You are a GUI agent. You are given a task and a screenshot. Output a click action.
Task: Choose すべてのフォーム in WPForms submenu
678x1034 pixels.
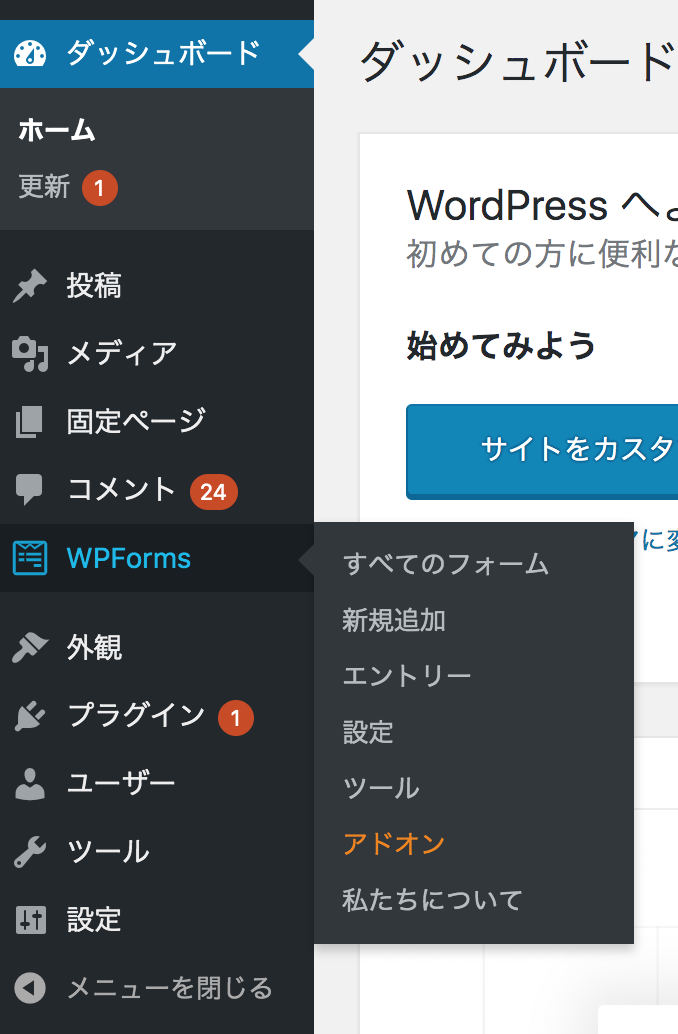point(446,564)
